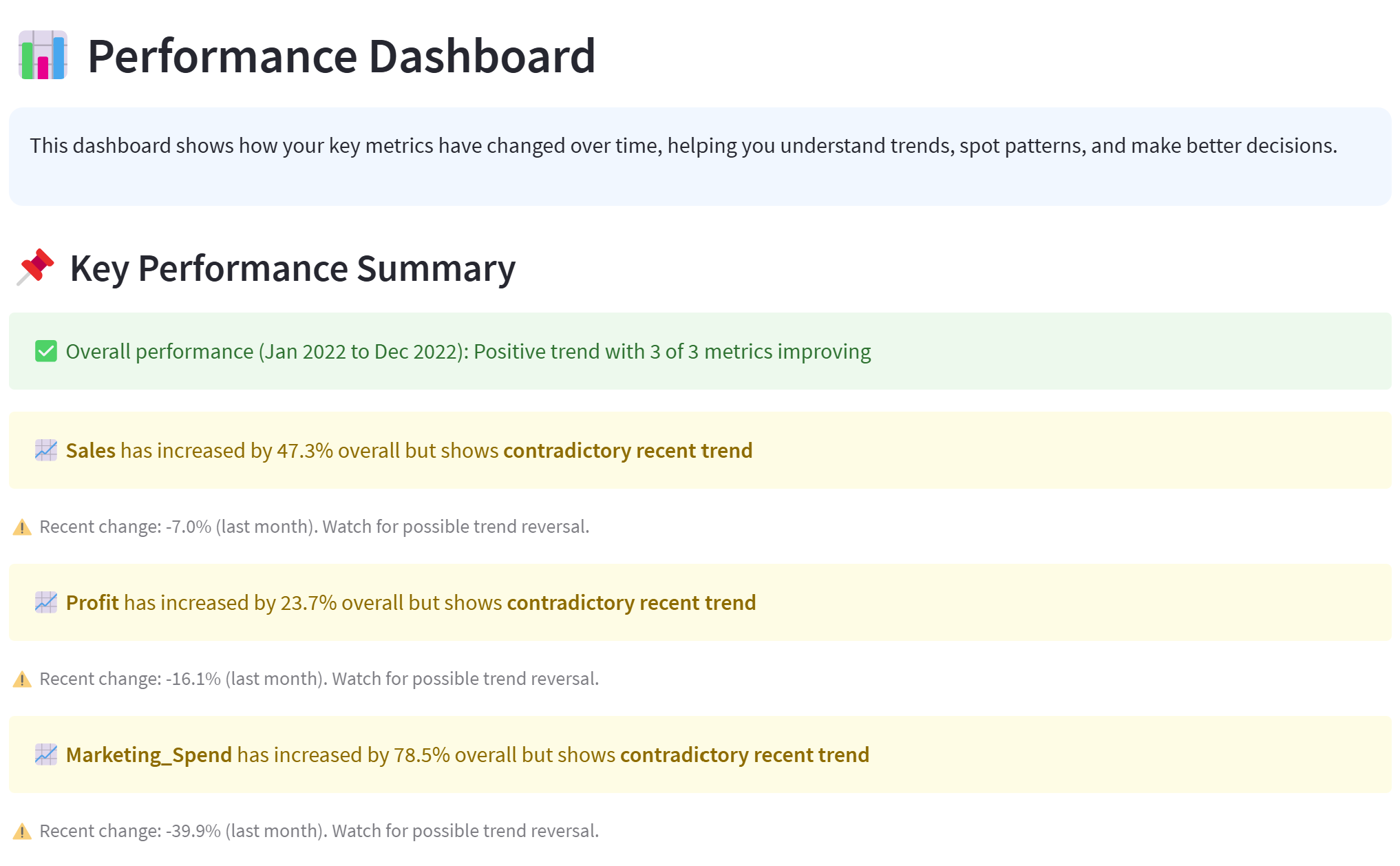Click the red pushpin icon
Viewport: 1400px width, 866px height.
[35, 267]
